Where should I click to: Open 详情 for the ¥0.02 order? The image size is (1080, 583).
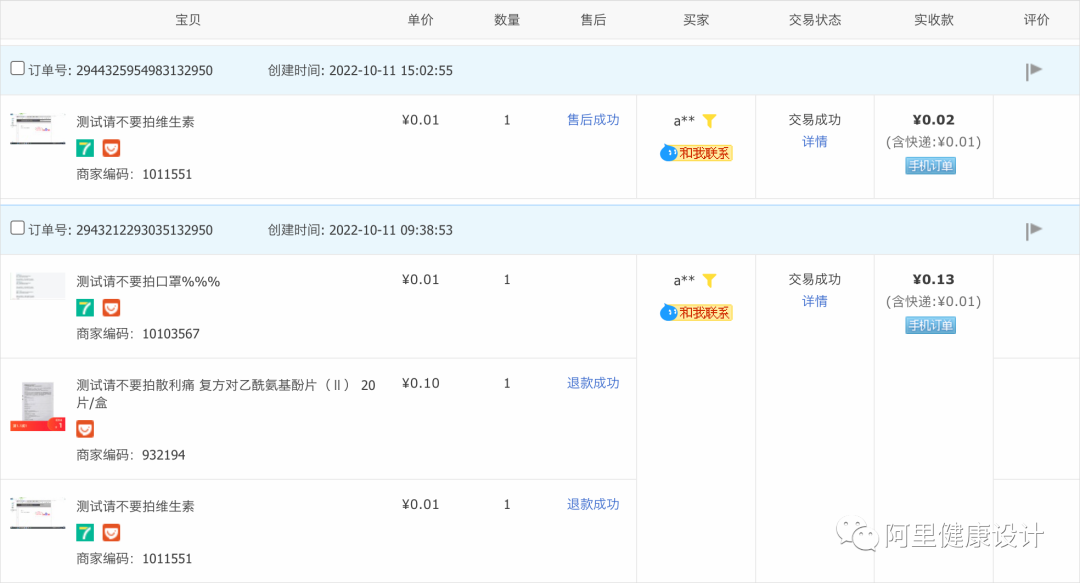click(815, 142)
